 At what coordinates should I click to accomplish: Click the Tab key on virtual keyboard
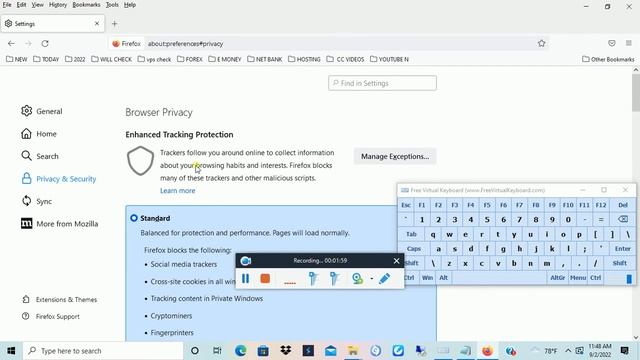click(x=411, y=234)
